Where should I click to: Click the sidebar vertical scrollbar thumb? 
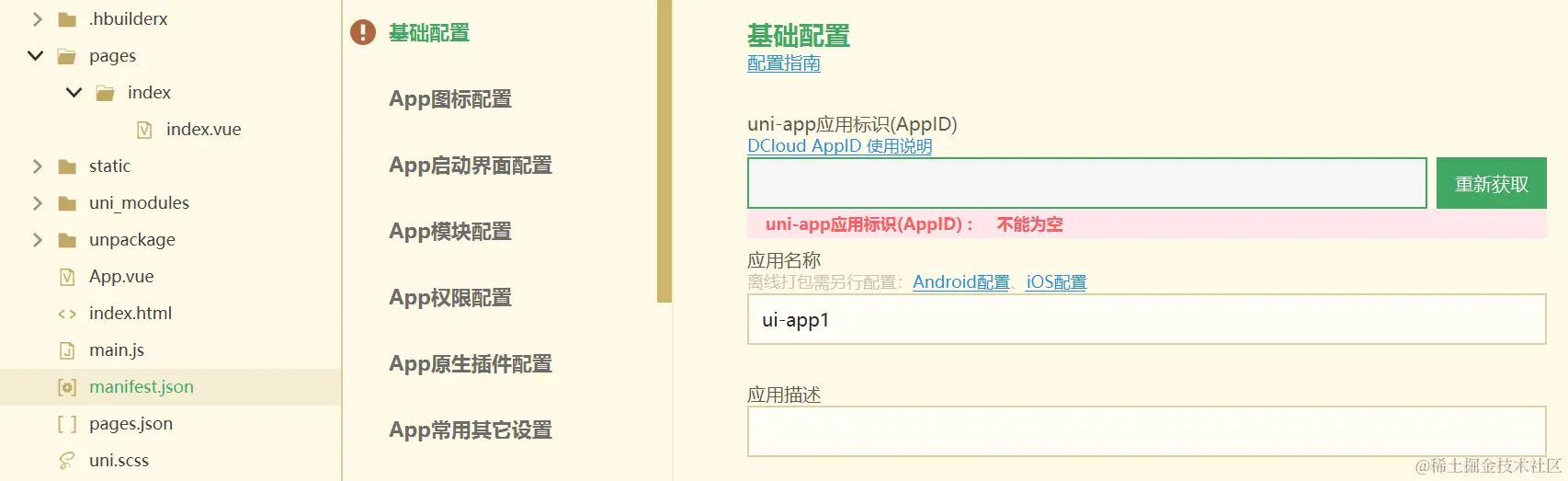[x=665, y=151]
